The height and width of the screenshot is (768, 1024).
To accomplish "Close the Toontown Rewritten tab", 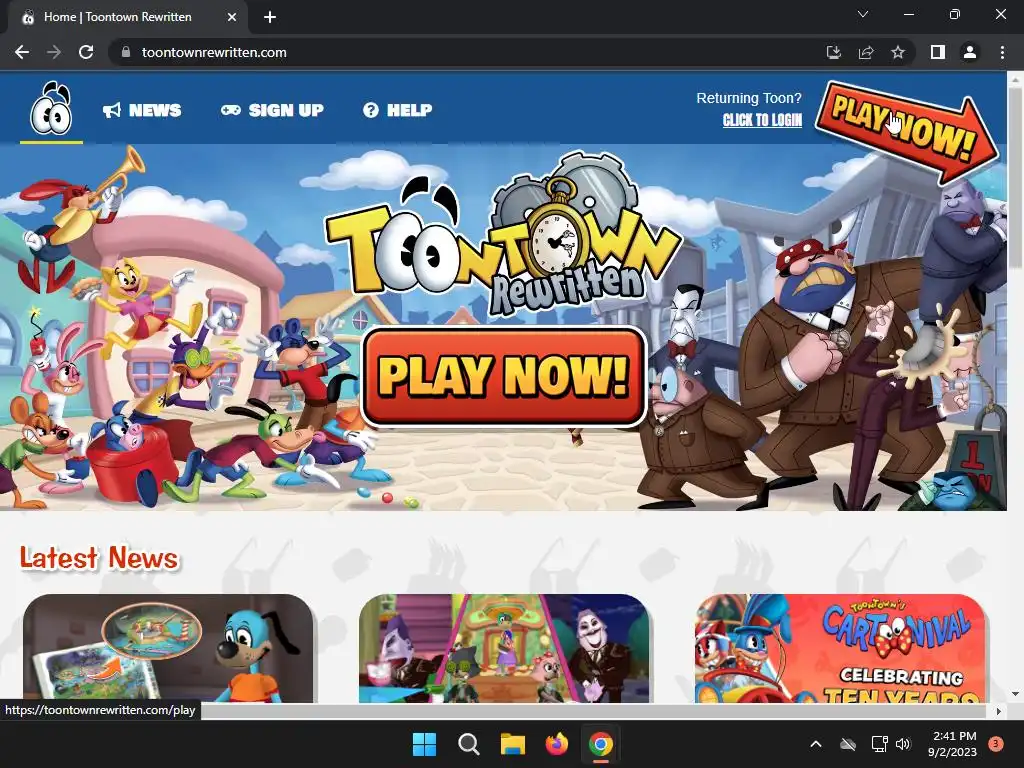I will (232, 17).
